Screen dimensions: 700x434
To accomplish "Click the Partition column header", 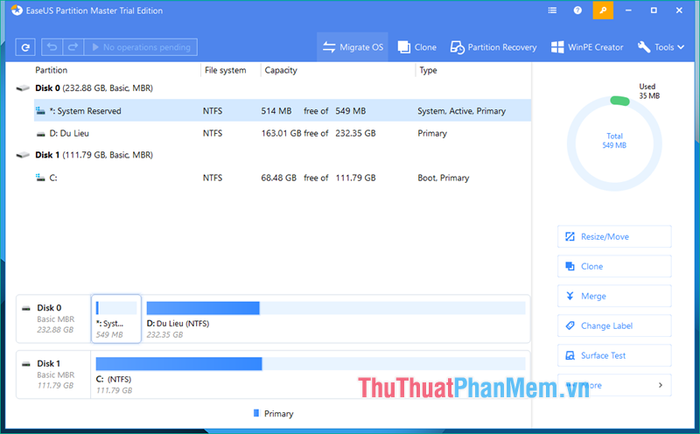I will pos(51,70).
